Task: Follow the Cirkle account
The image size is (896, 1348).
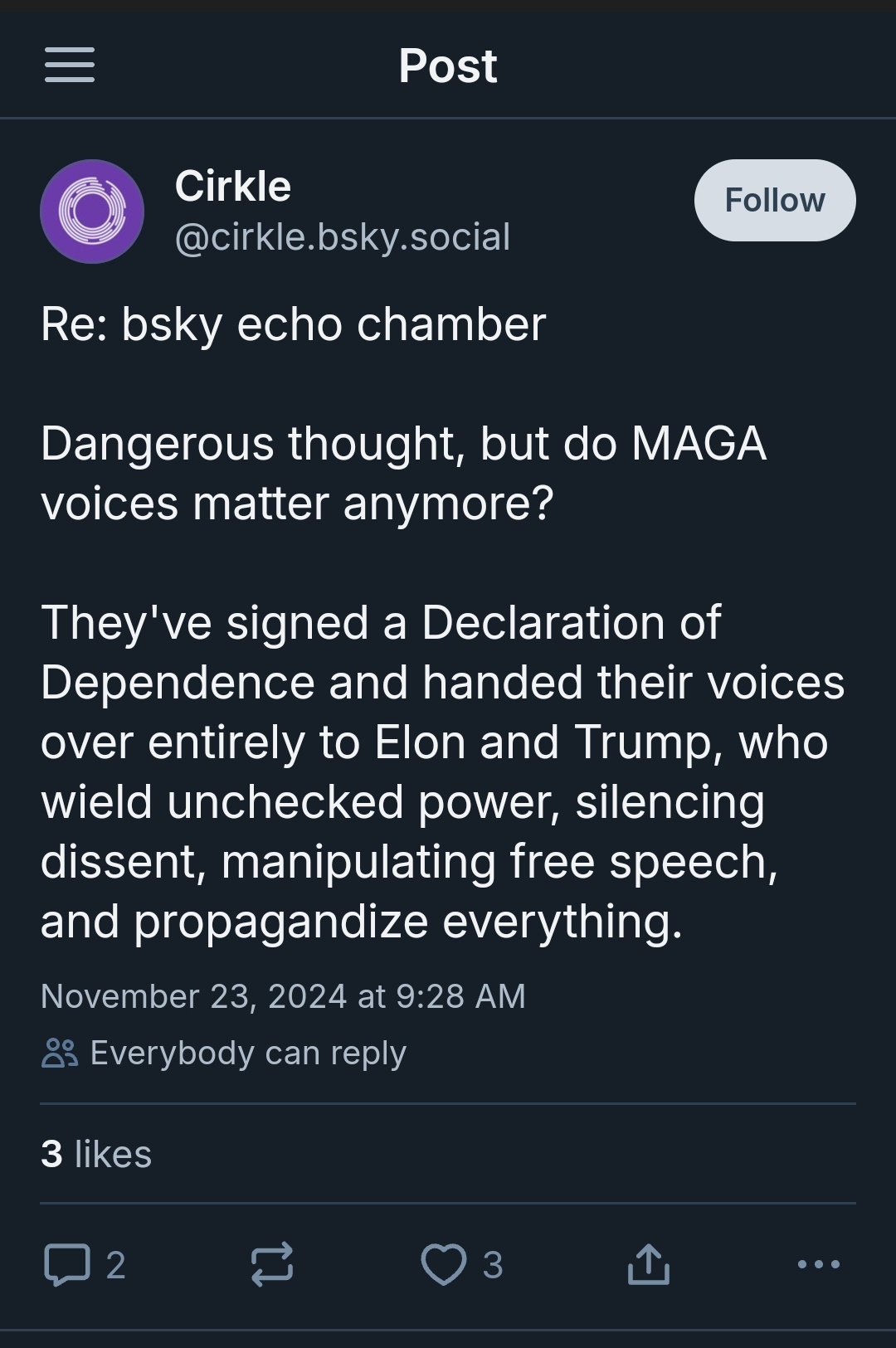Action: tap(775, 200)
